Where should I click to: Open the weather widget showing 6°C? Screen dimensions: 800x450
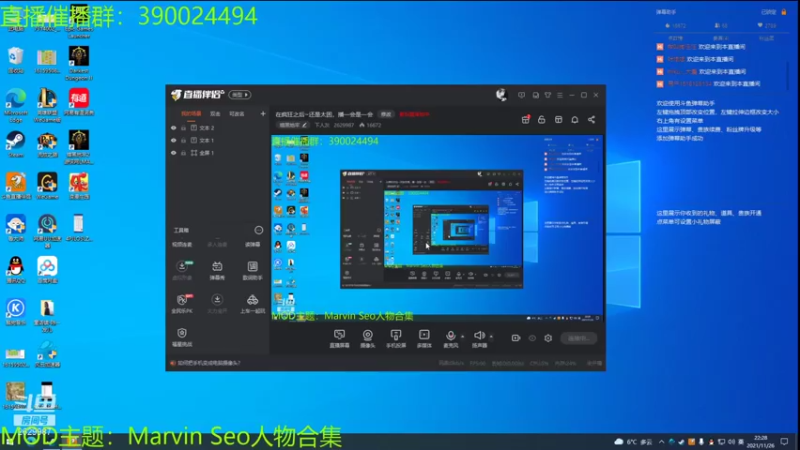pos(633,442)
